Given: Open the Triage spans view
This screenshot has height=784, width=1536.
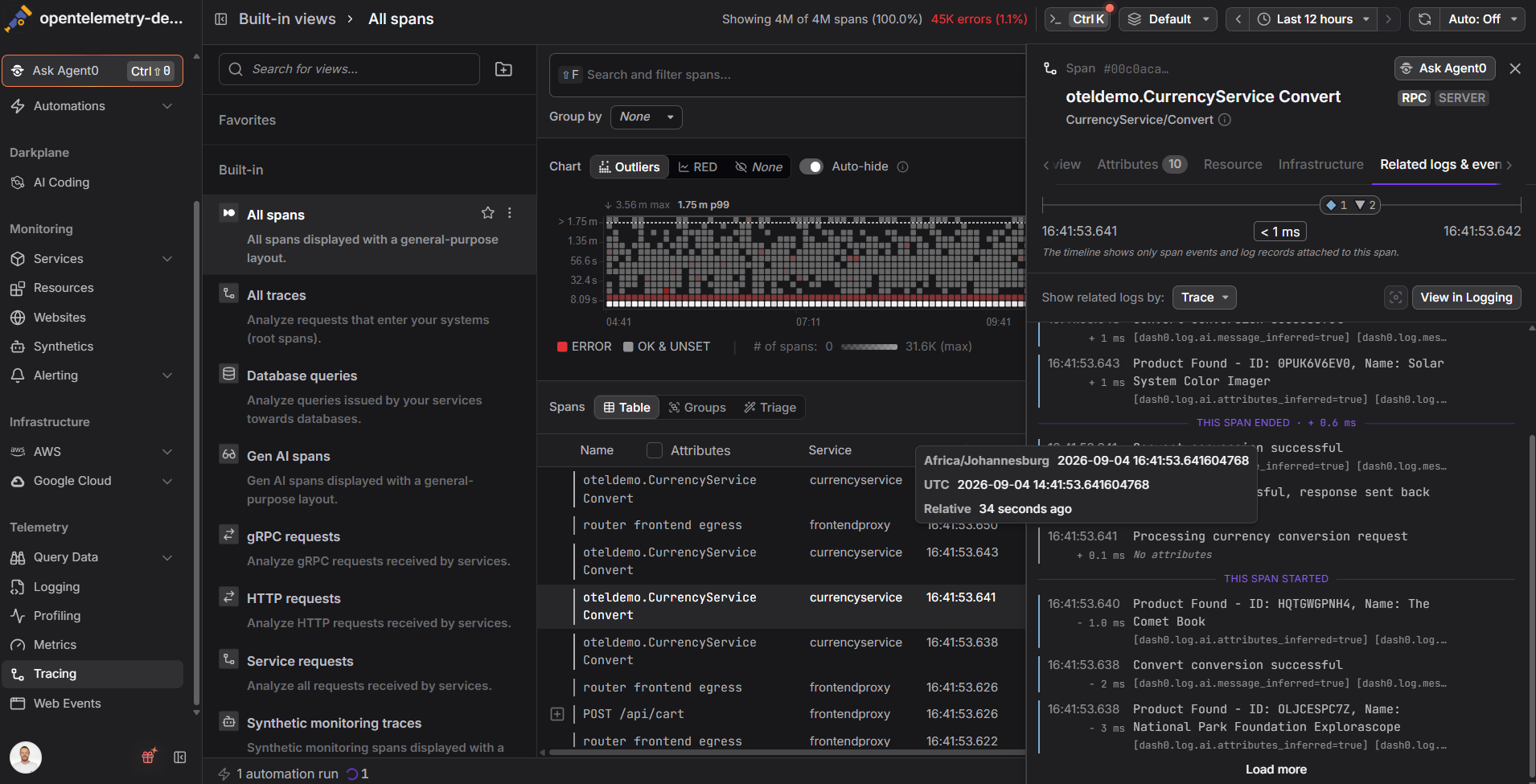Looking at the screenshot, I should tap(770, 408).
